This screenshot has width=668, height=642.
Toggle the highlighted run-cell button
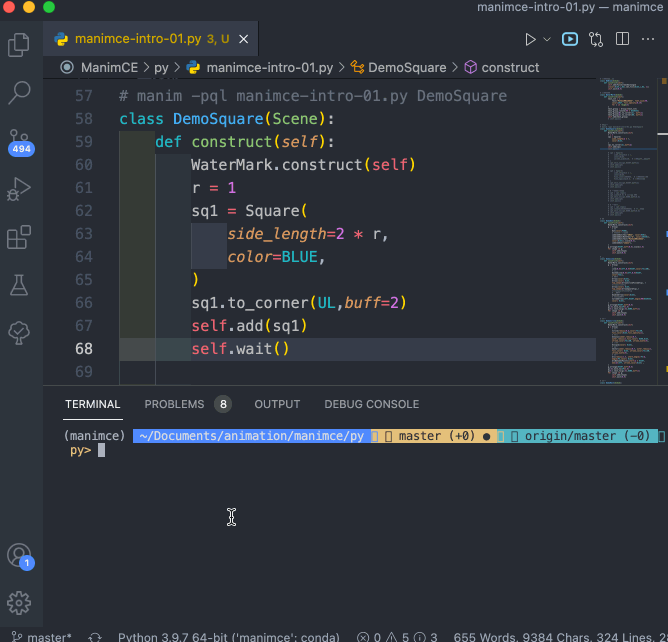pyautogui.click(x=570, y=39)
